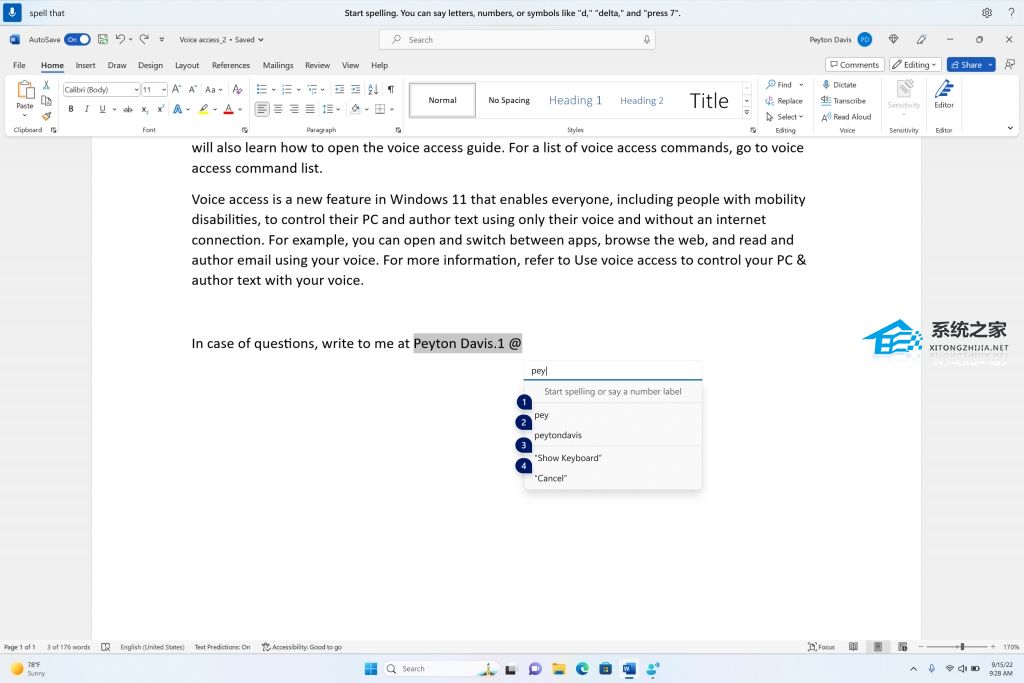Select the Dictate icon in the Voice group

point(825,84)
